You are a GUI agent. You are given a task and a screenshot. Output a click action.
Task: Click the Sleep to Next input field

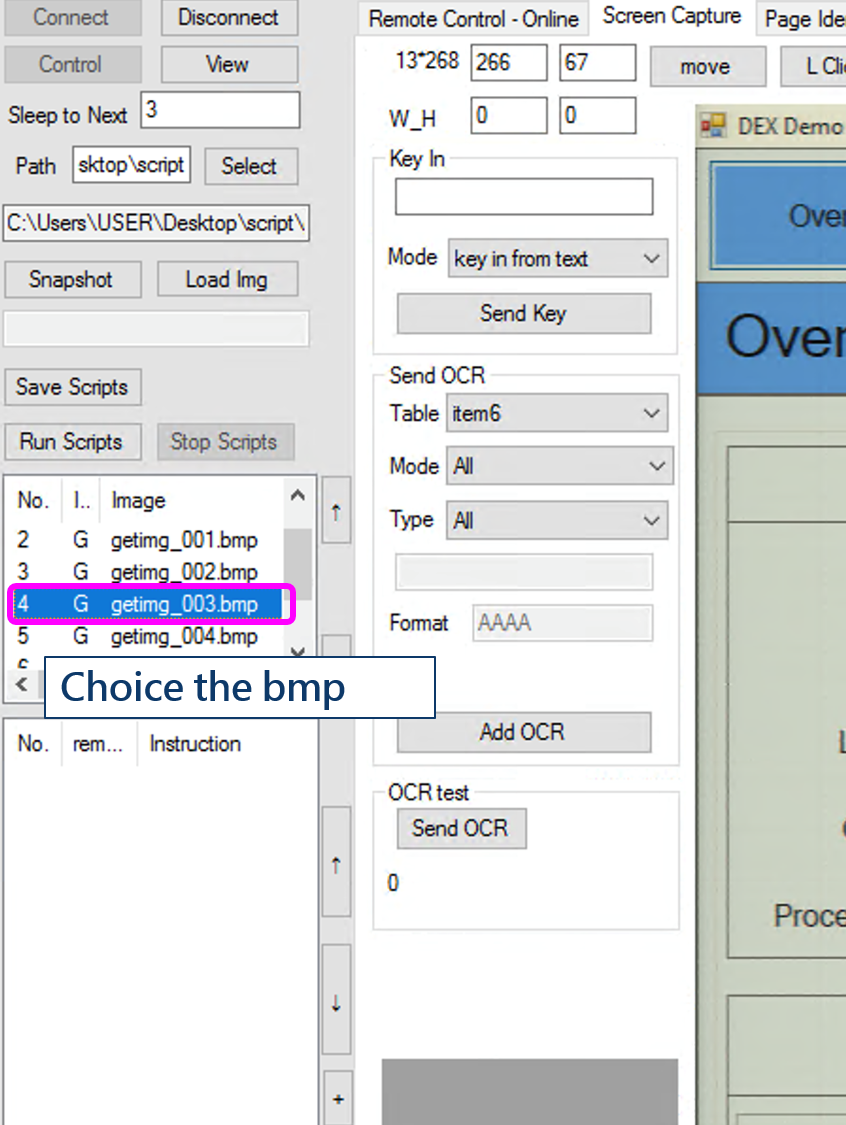coord(220,111)
